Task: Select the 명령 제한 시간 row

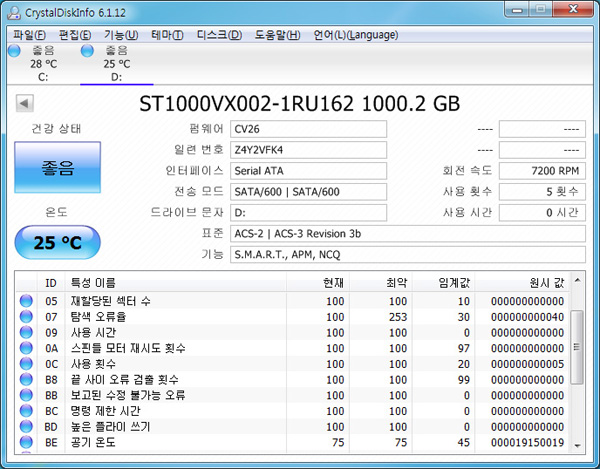Action: coord(293,411)
